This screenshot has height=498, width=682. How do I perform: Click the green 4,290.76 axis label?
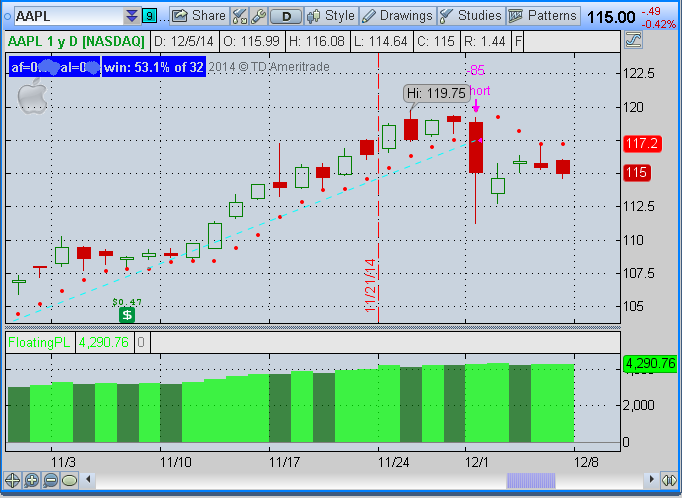(650, 364)
